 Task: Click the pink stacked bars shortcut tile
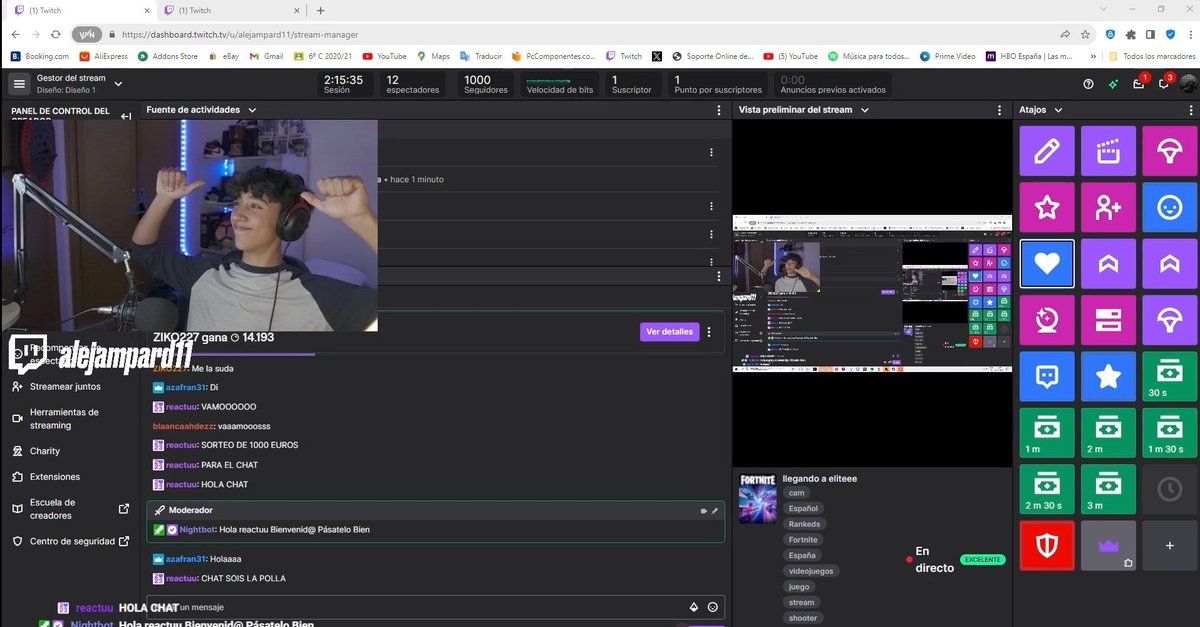tap(1108, 320)
